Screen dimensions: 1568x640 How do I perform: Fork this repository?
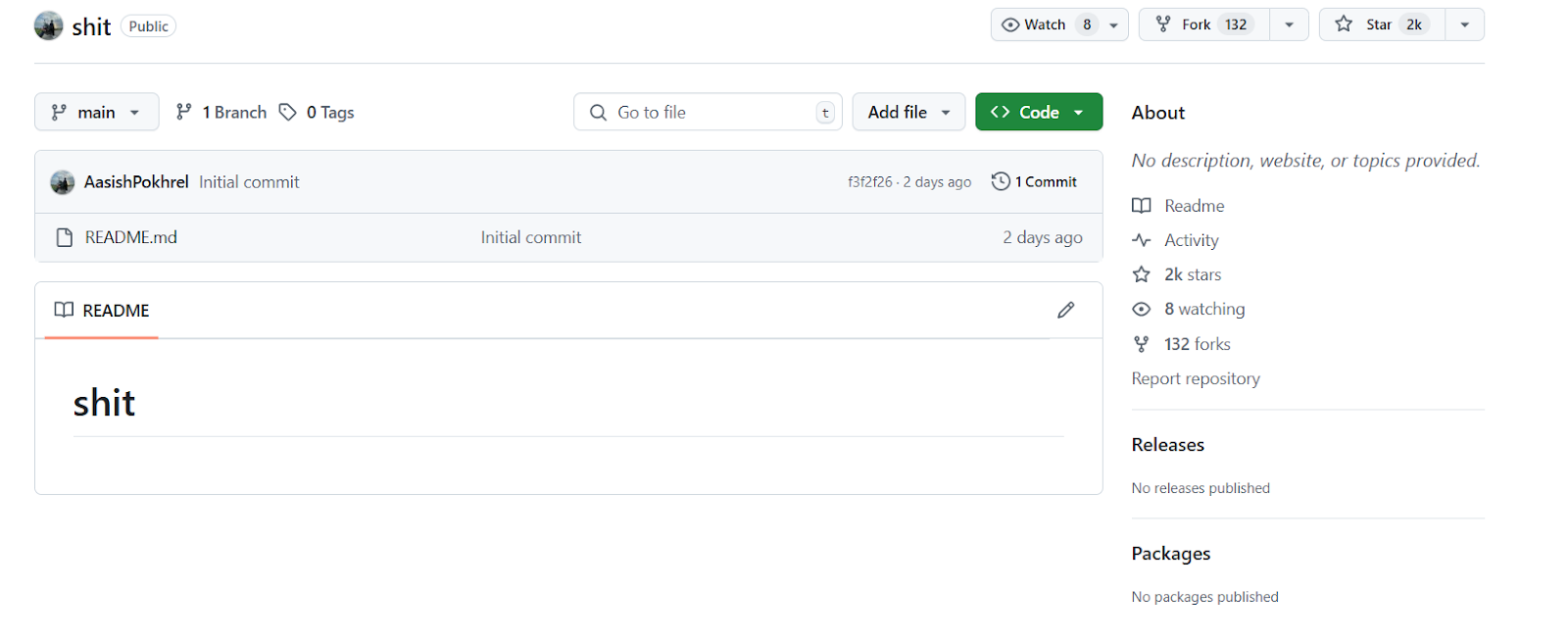1204,25
